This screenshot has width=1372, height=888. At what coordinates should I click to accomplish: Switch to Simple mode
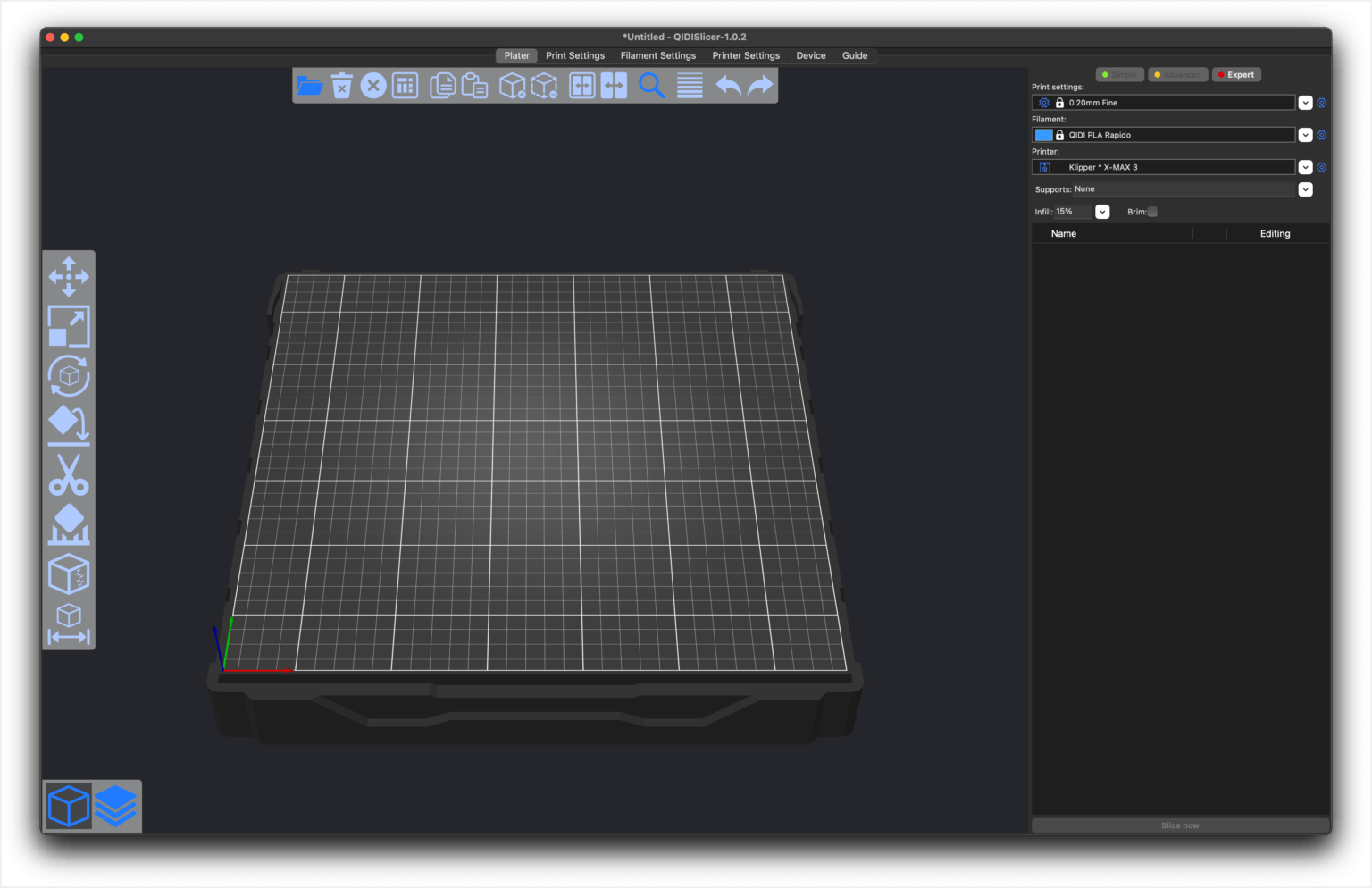click(x=1119, y=74)
